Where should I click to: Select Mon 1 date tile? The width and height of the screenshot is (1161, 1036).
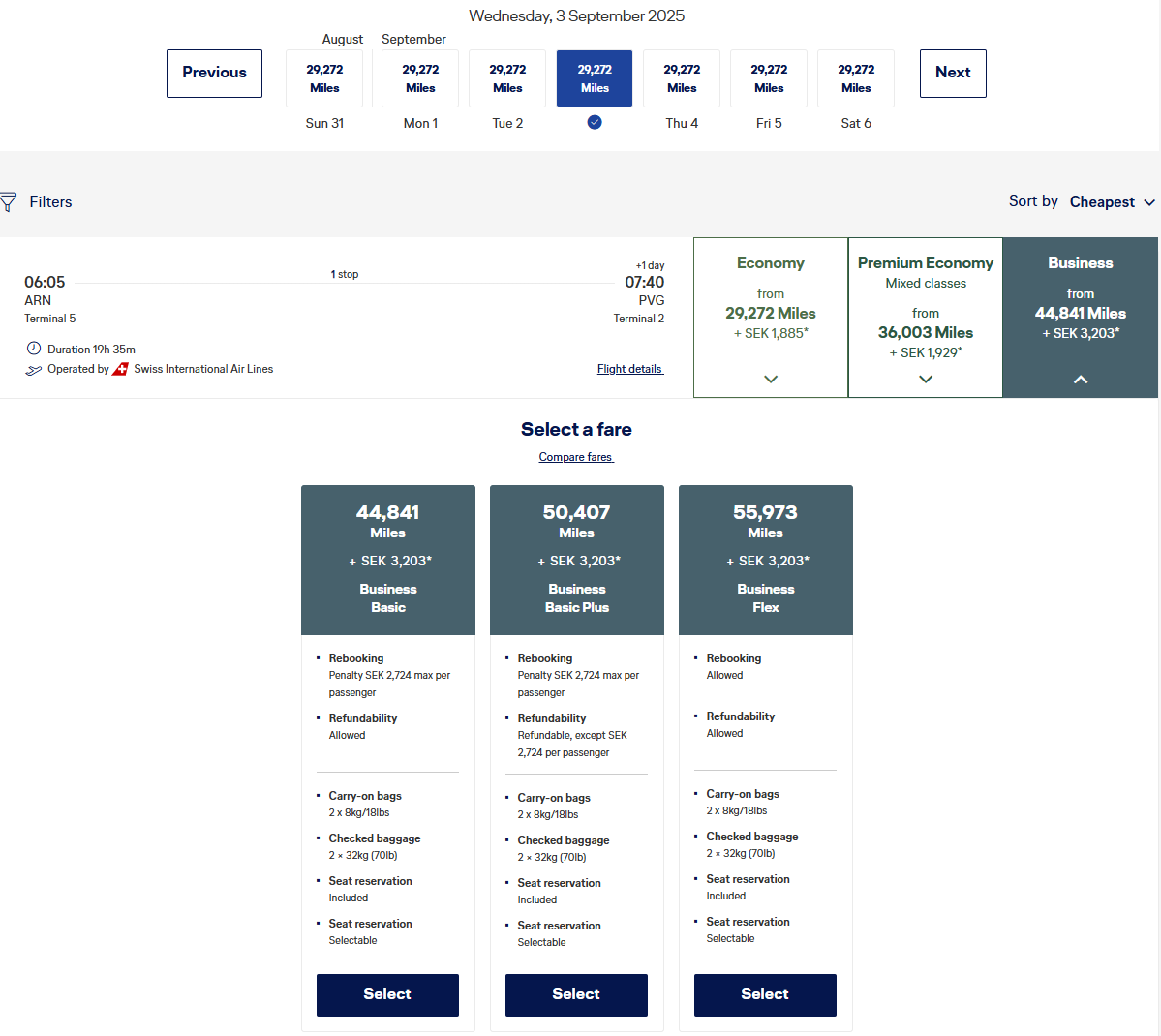tap(420, 78)
